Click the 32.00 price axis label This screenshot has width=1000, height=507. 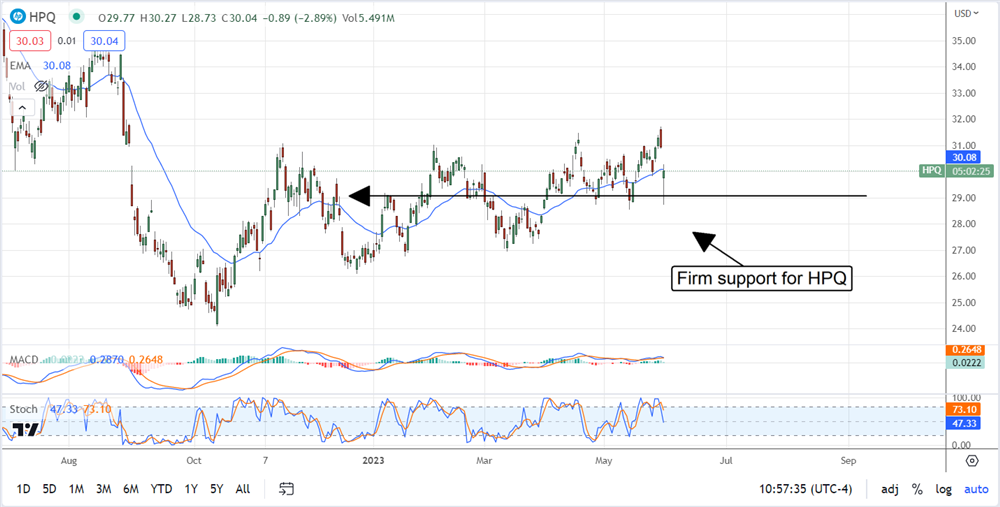966,119
